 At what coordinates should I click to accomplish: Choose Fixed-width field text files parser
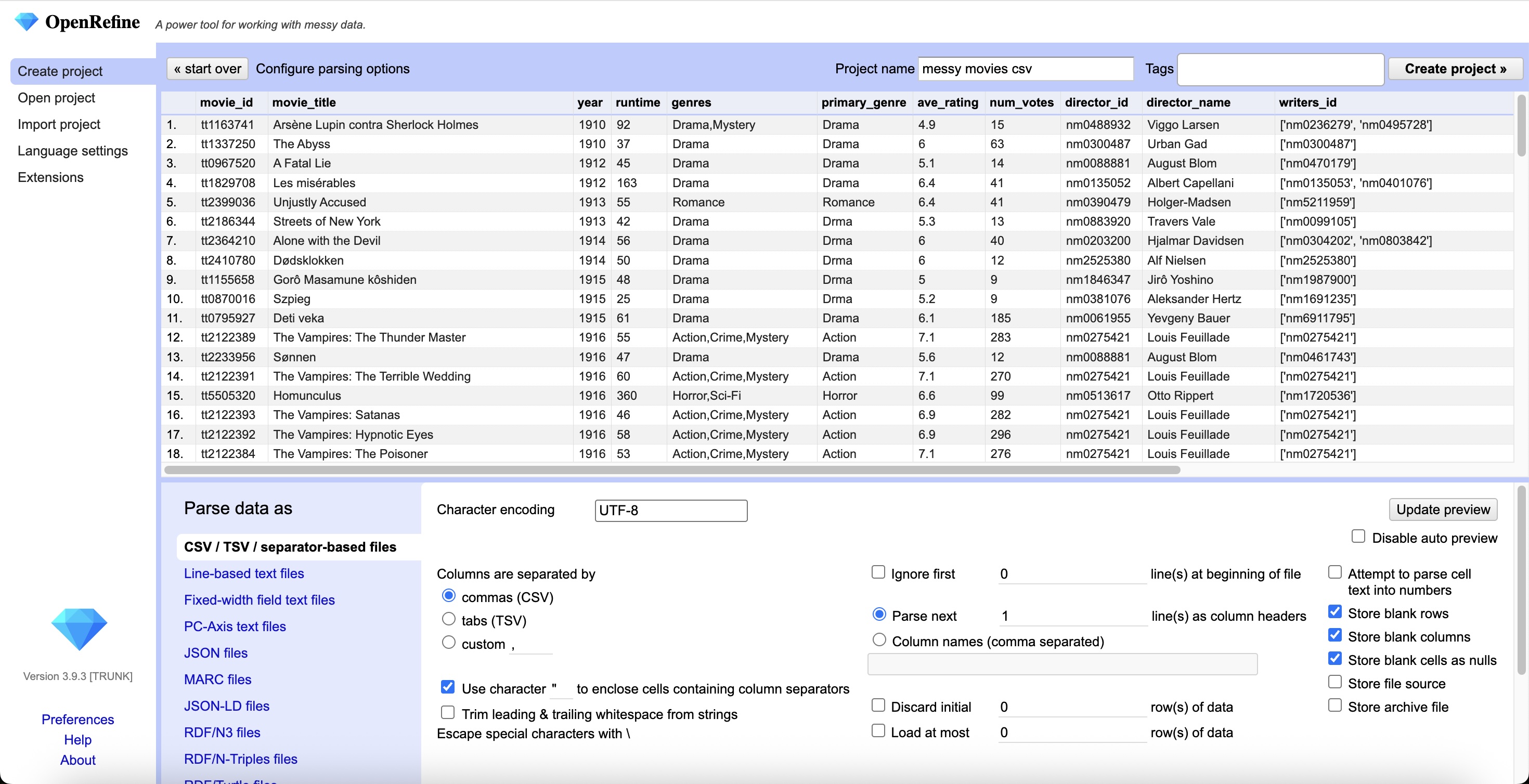click(x=260, y=600)
